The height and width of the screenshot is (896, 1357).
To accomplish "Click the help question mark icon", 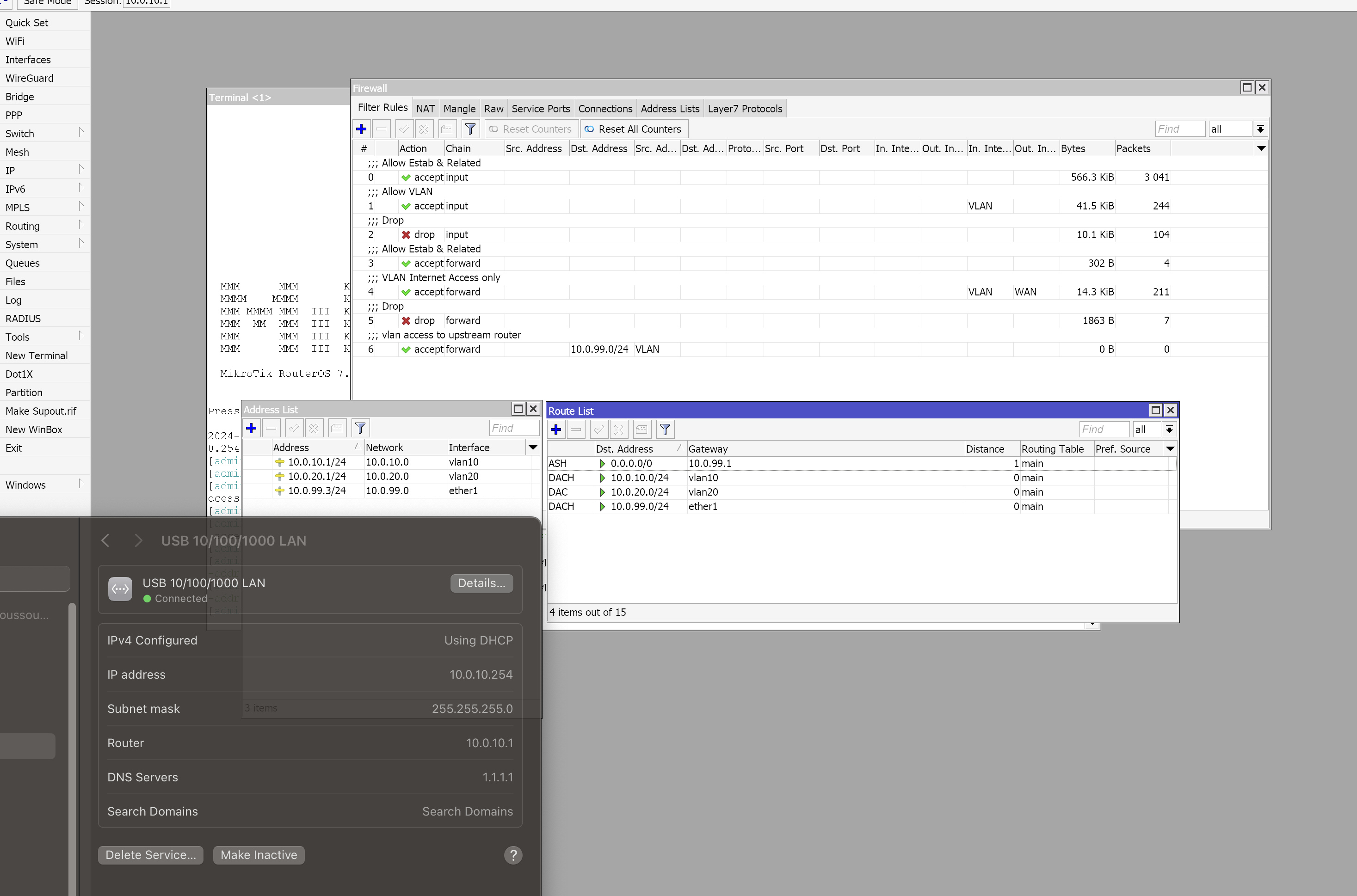I will pos(513,855).
